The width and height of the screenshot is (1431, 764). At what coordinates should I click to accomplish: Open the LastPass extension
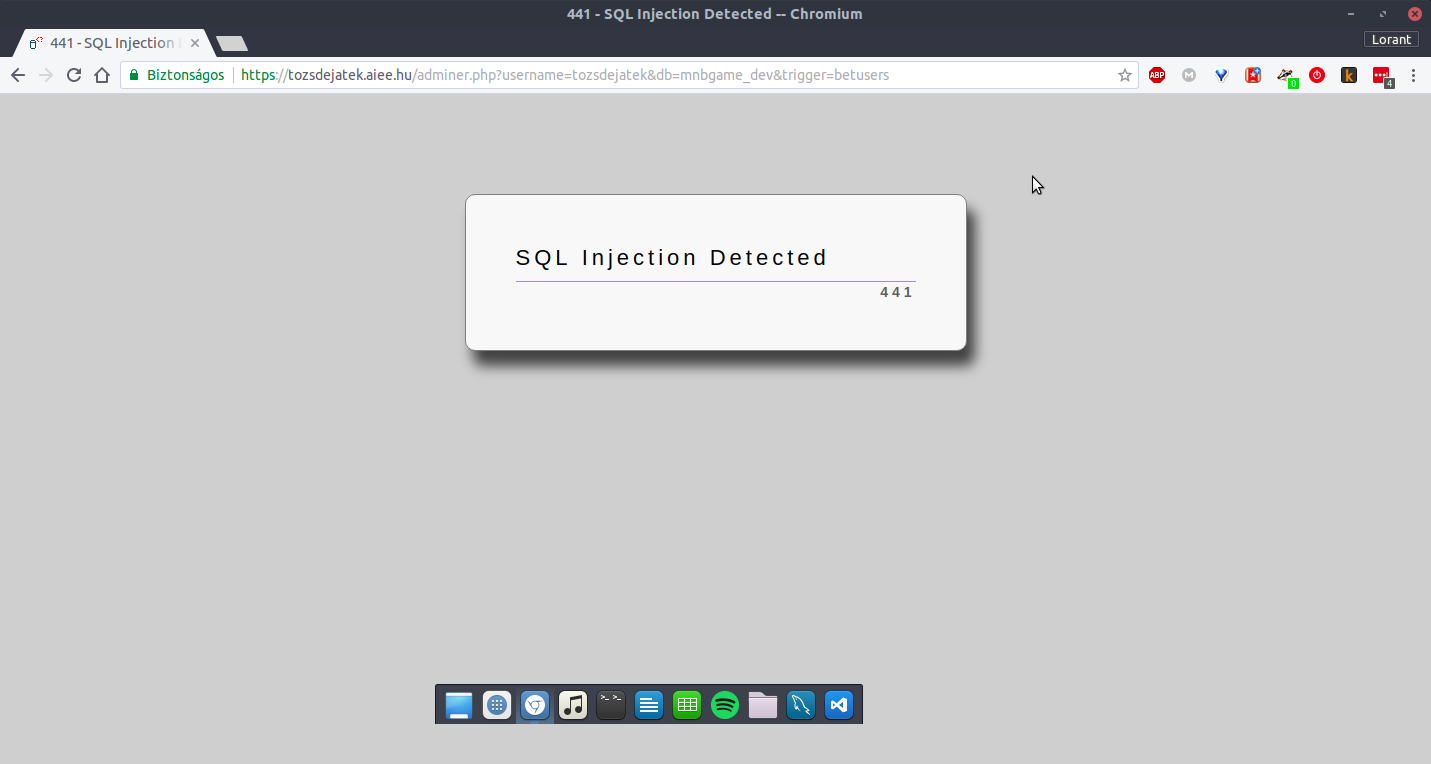(1382, 76)
